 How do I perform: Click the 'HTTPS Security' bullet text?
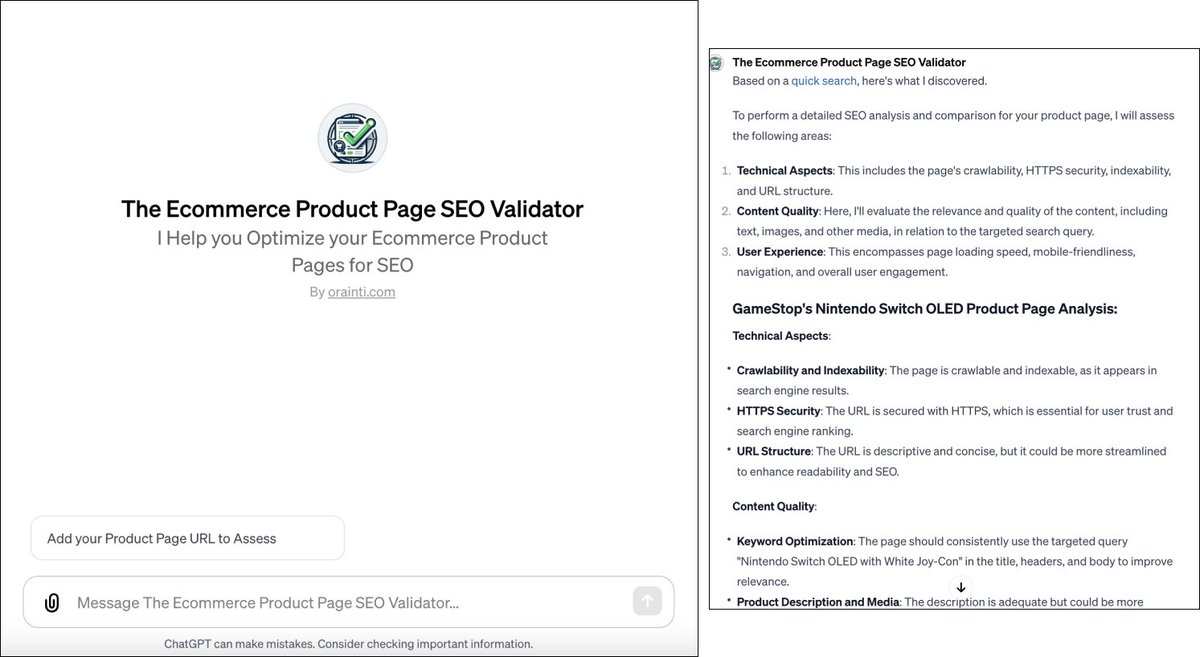coord(778,411)
